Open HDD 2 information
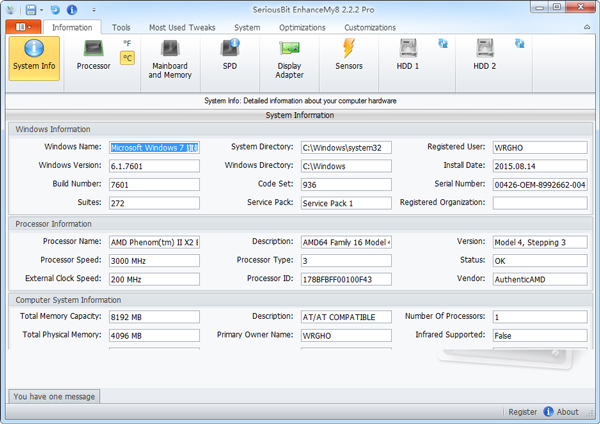 click(x=484, y=55)
